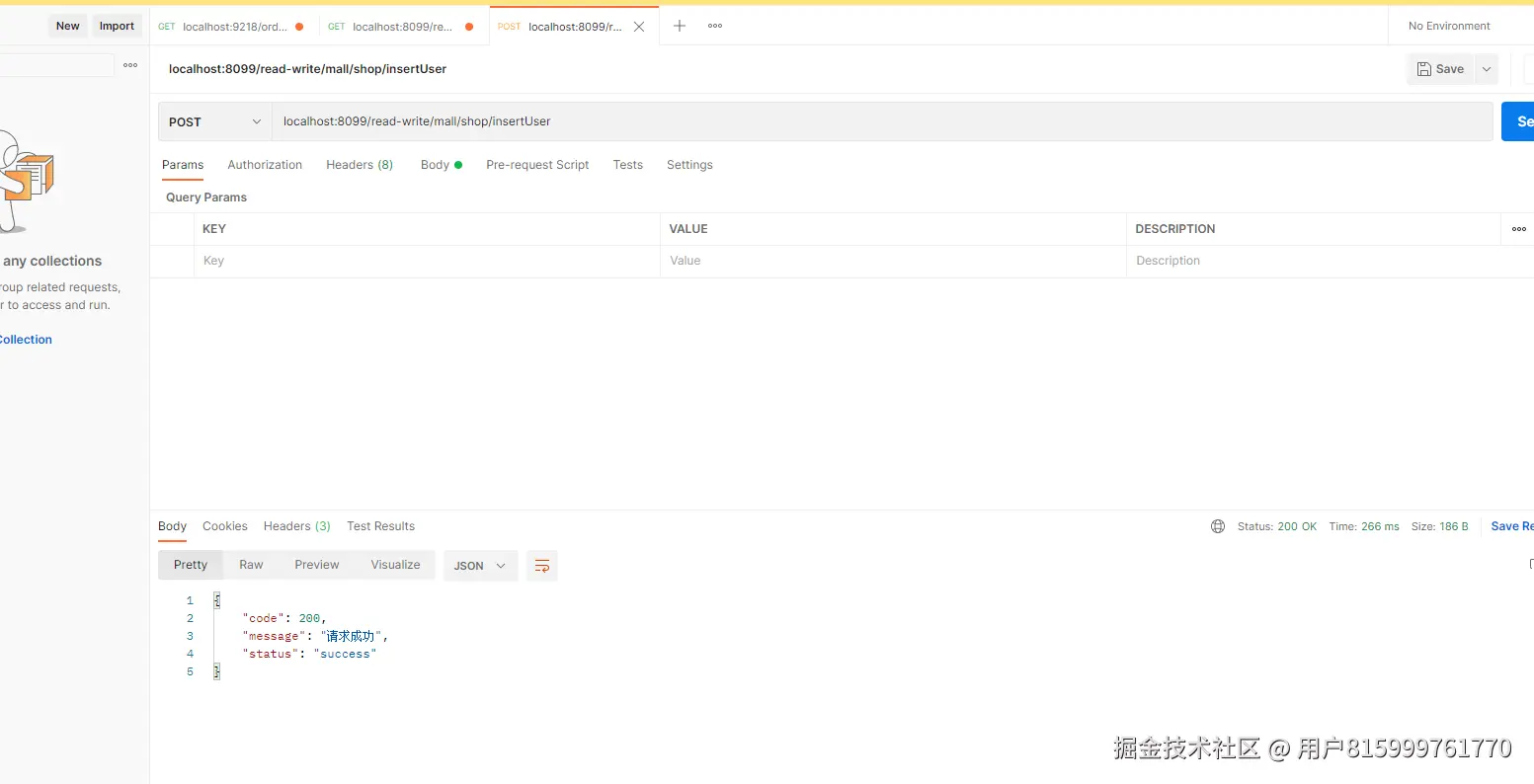
Task: Click the Import button
Action: pyautogui.click(x=117, y=26)
